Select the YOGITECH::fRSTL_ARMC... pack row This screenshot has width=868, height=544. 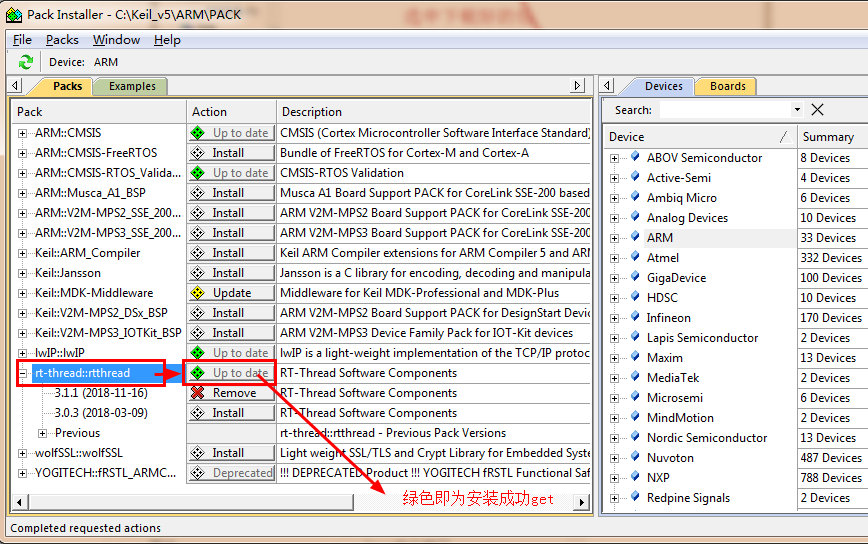pyautogui.click(x=105, y=473)
